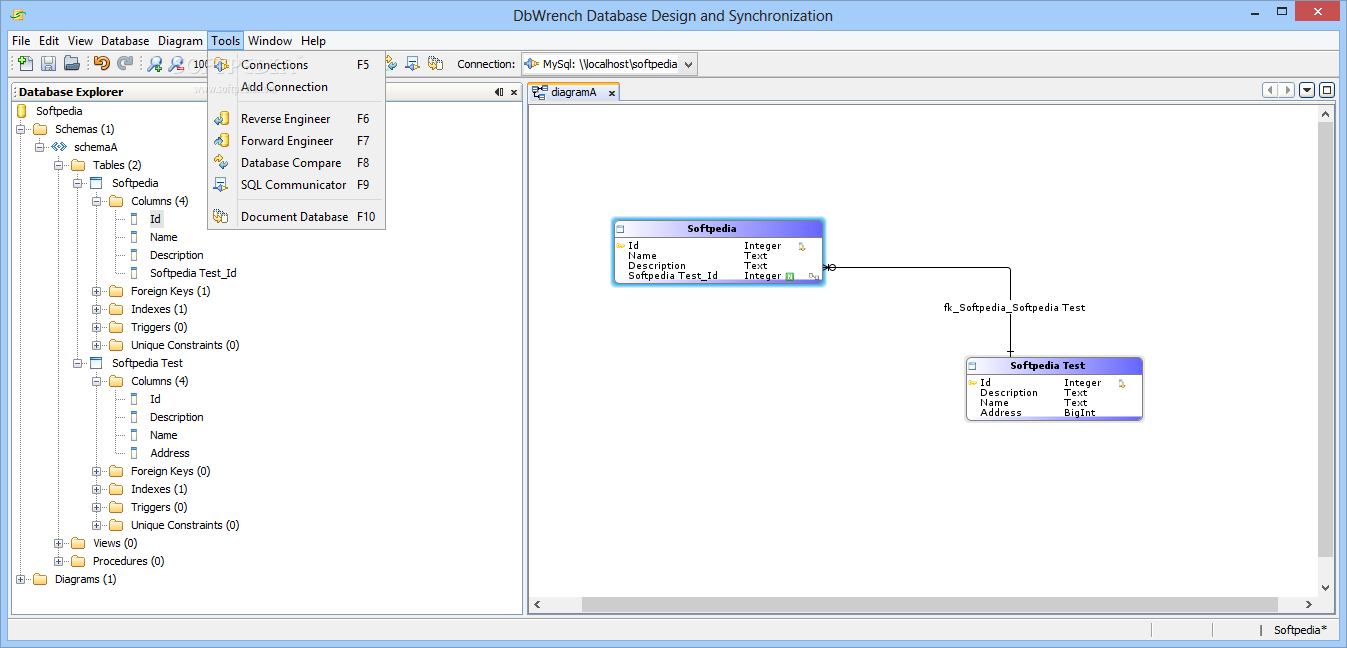Viewport: 1347px width, 648px height.
Task: Click the SQL Communicator menu icon
Action: (x=221, y=185)
